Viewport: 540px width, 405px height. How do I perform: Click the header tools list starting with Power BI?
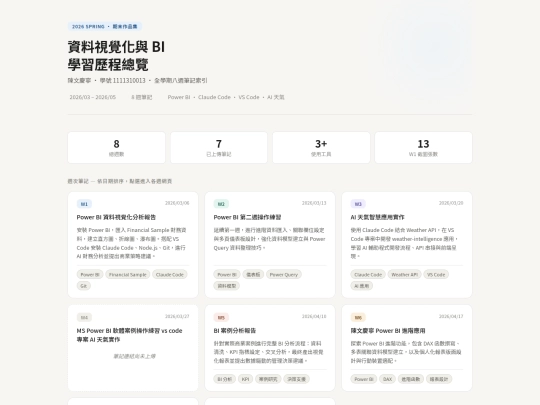point(226,97)
